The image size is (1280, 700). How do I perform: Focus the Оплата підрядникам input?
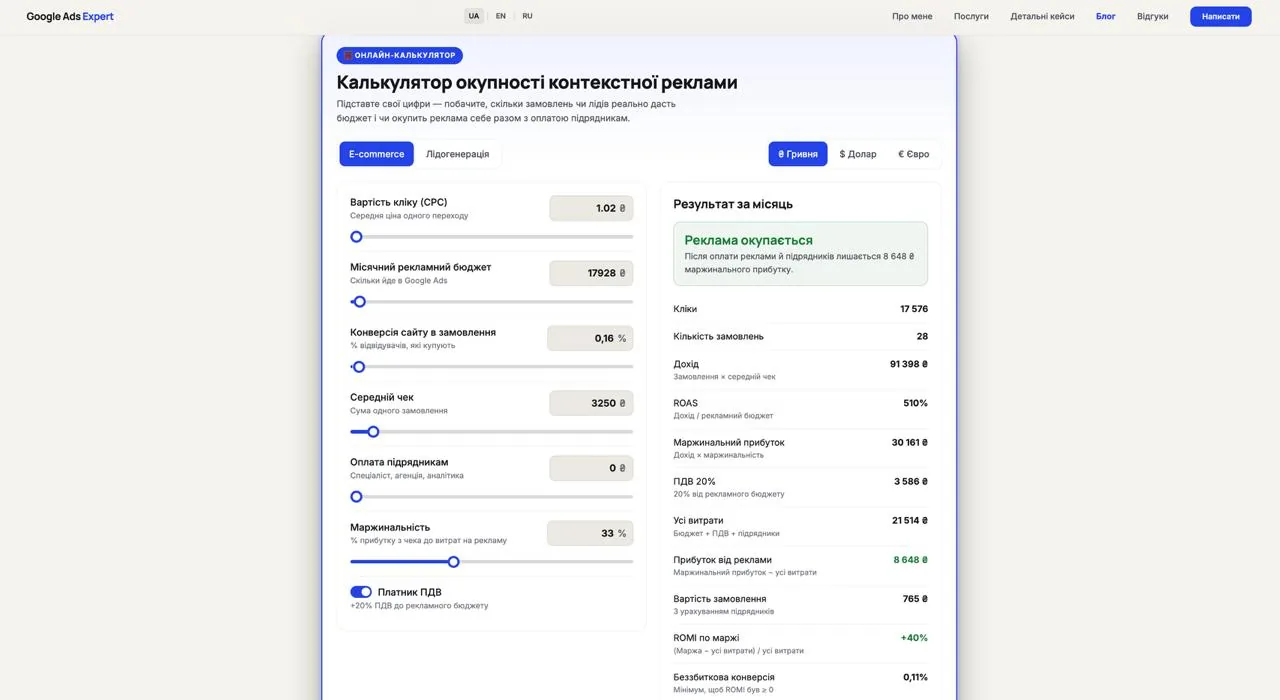pos(591,468)
